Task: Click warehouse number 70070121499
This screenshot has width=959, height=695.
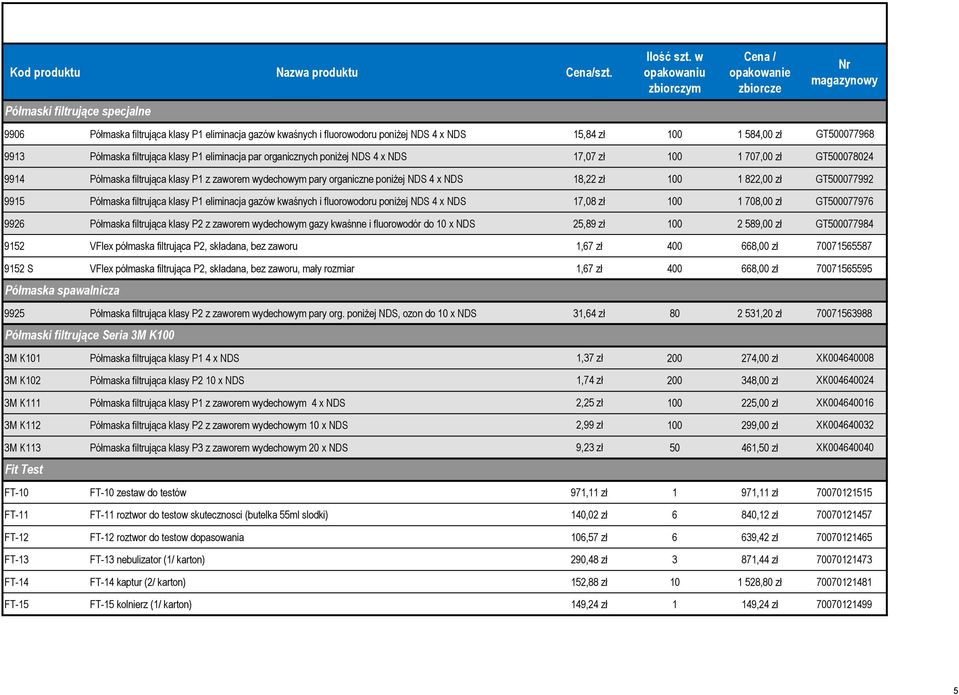Action: (844, 604)
